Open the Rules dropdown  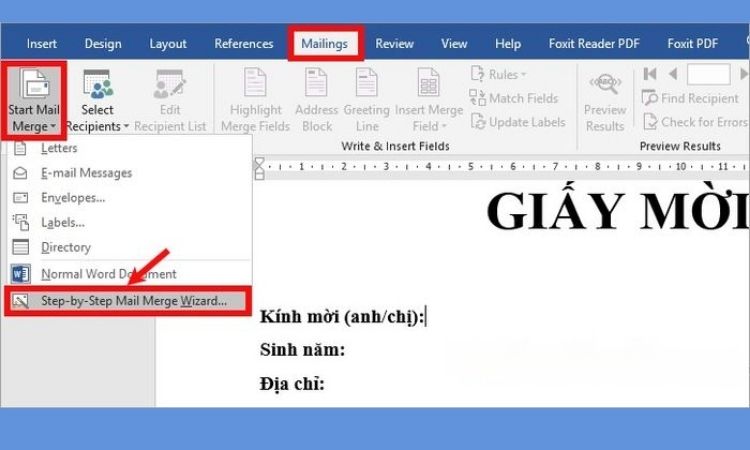tap(498, 75)
